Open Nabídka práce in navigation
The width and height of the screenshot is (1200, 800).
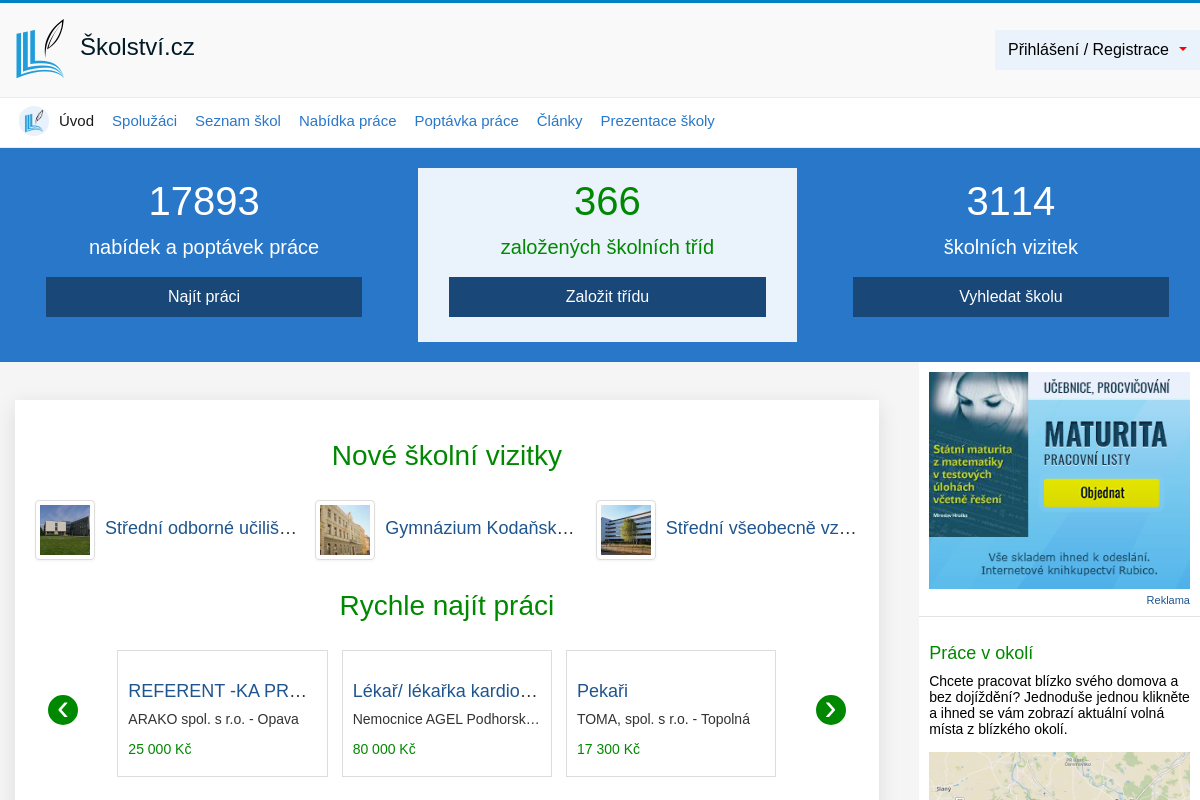[347, 121]
